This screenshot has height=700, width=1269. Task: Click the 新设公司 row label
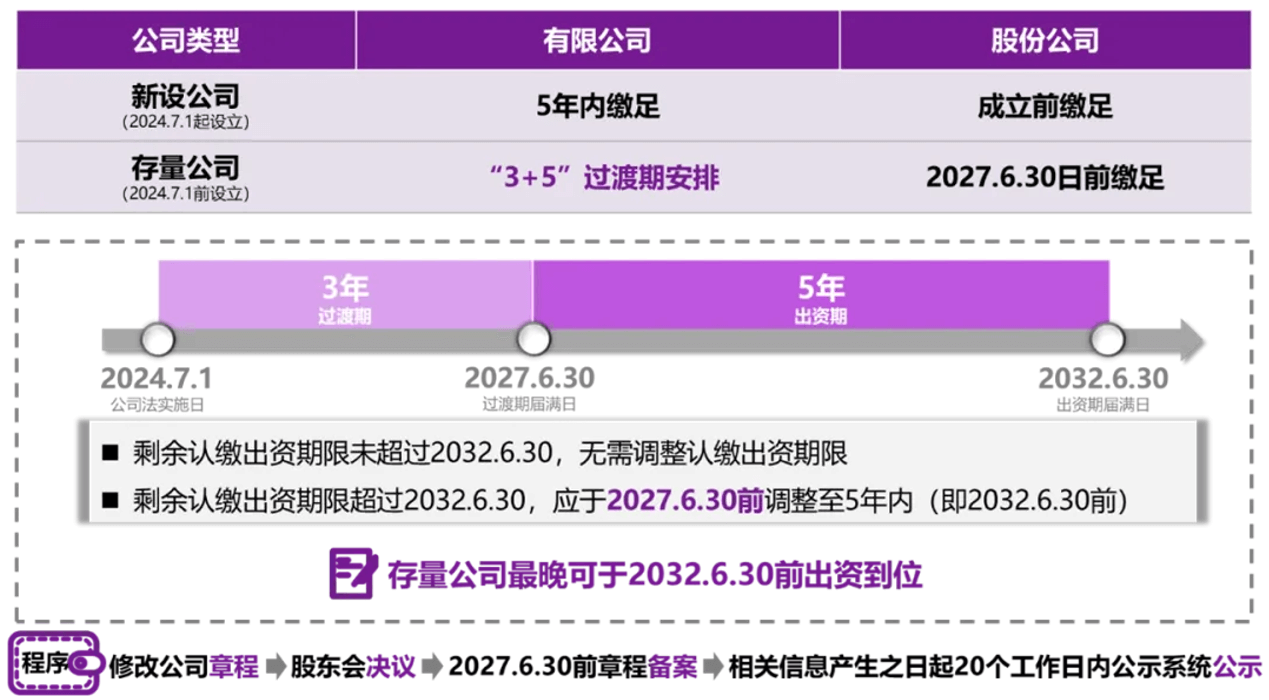point(186,97)
